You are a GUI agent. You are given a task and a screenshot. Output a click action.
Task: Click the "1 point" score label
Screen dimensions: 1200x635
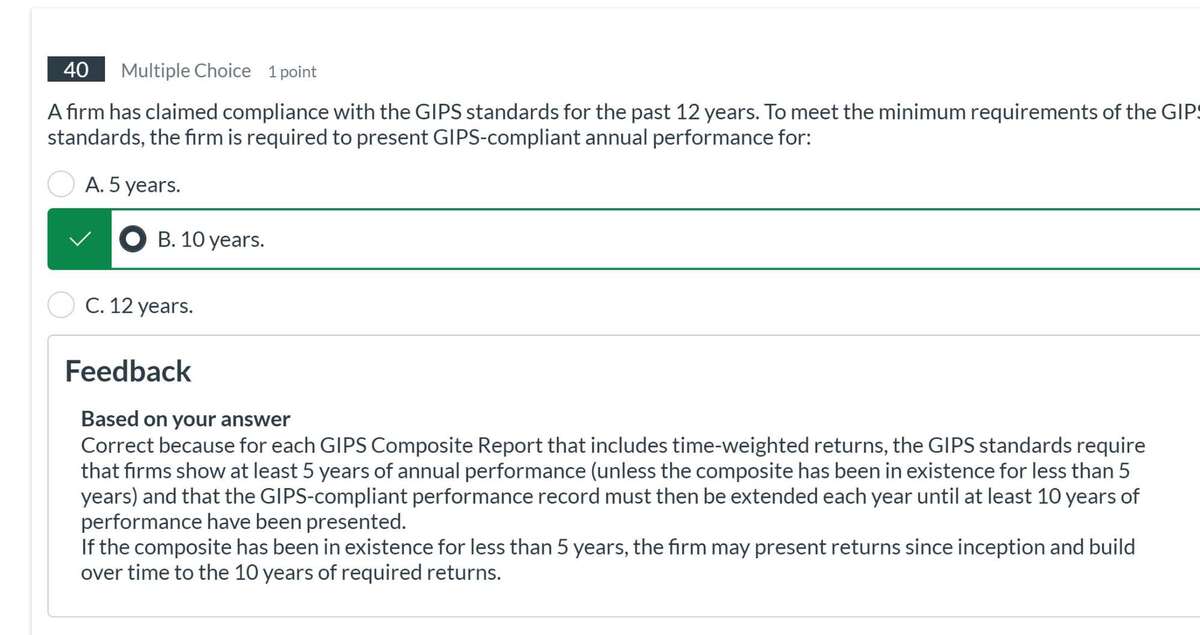[x=292, y=72]
